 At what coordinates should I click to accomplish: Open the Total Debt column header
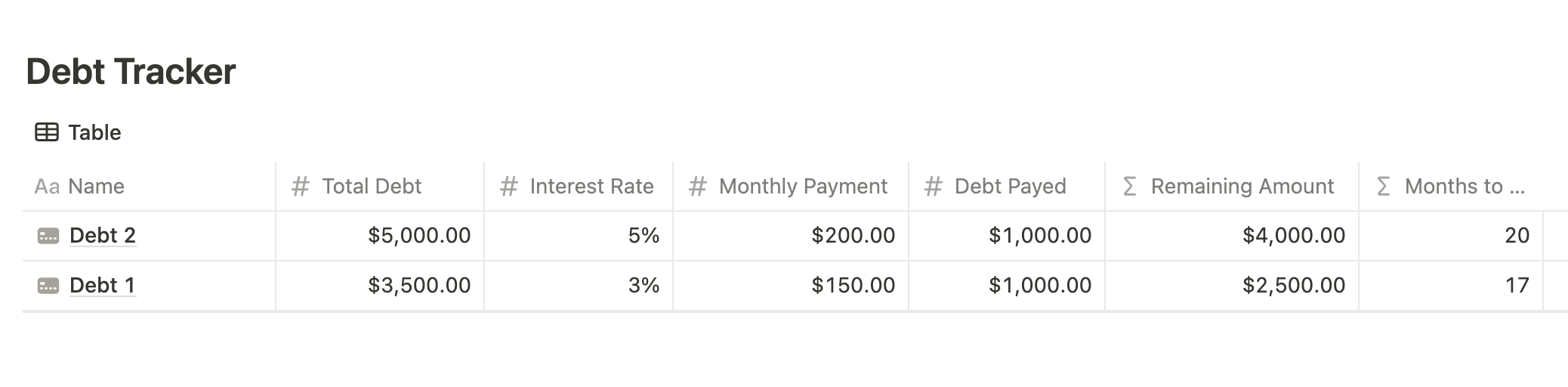(372, 187)
